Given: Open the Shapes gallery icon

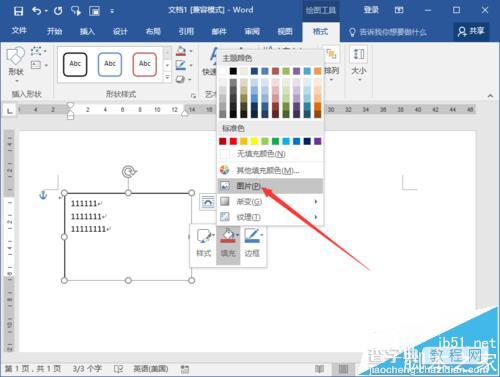Looking at the screenshot, I should tap(15, 55).
